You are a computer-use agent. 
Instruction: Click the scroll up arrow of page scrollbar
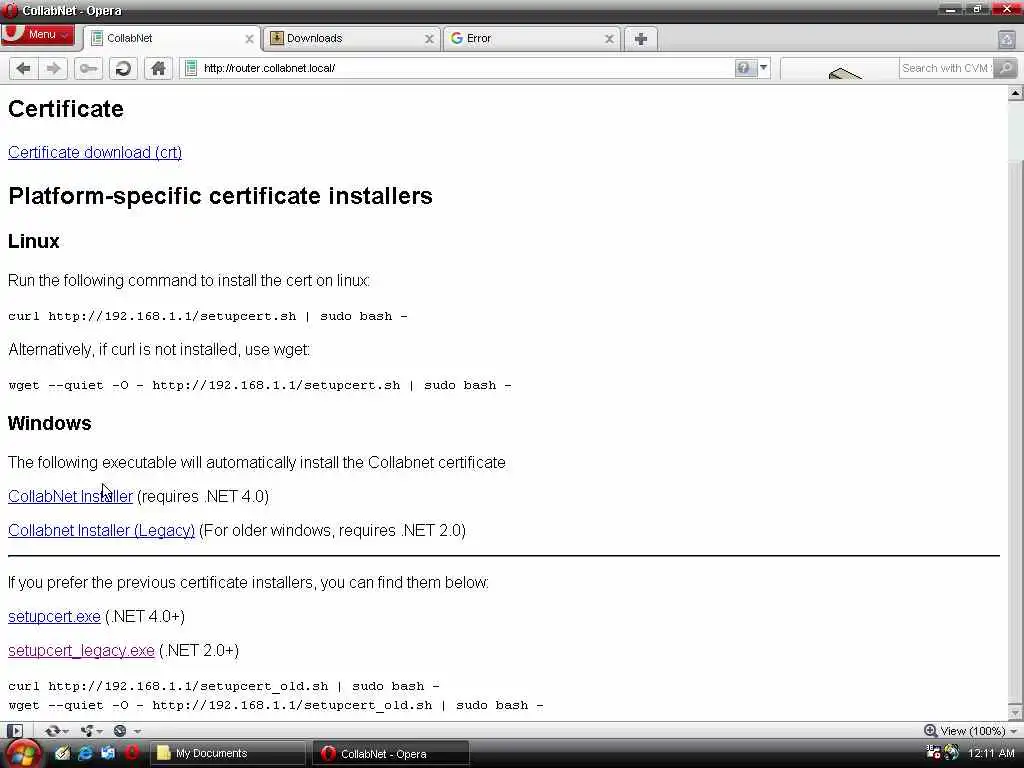click(x=1016, y=93)
